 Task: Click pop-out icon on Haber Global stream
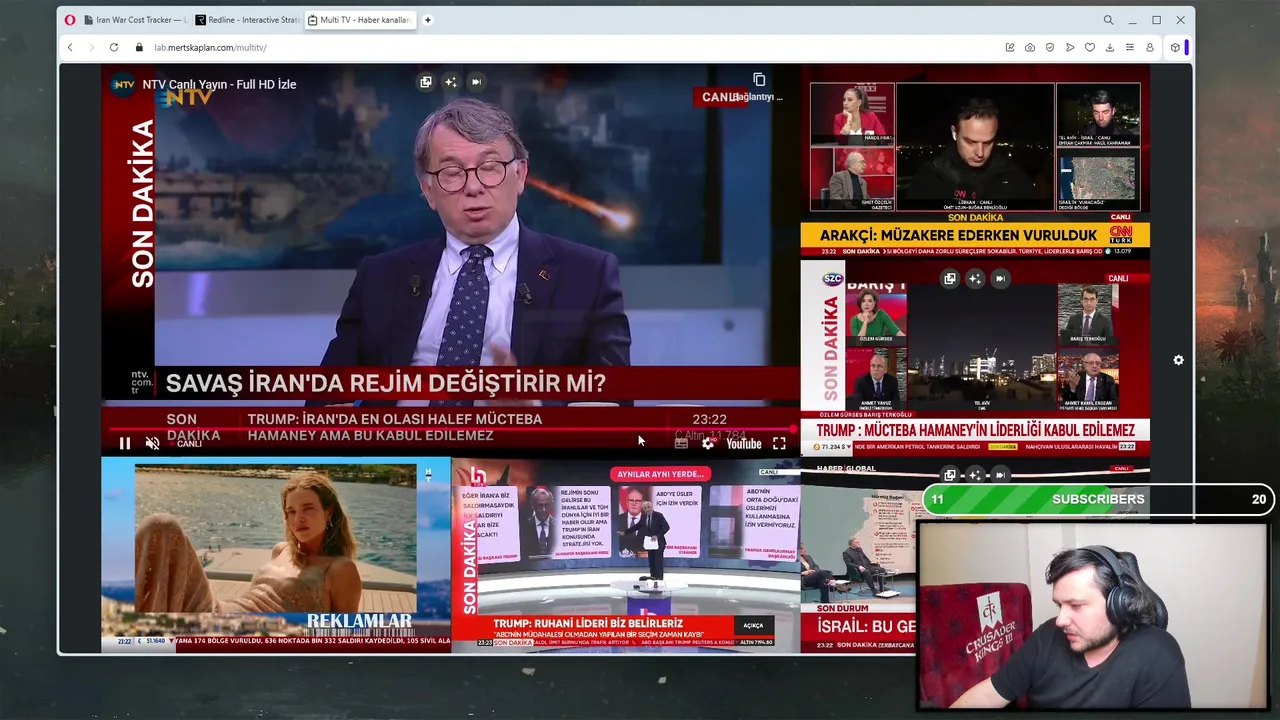point(950,475)
